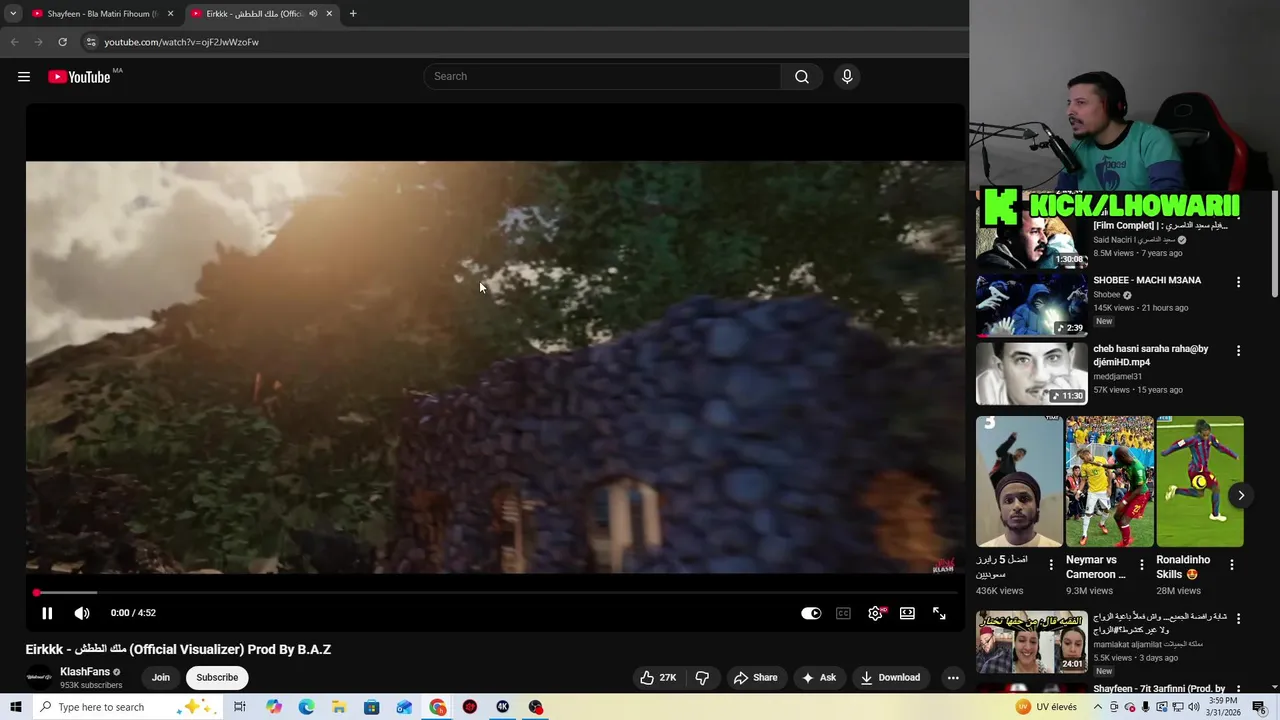
Task: Close the Shayfeen - Bla Matiri Fihoum tab
Action: pyautogui.click(x=170, y=14)
